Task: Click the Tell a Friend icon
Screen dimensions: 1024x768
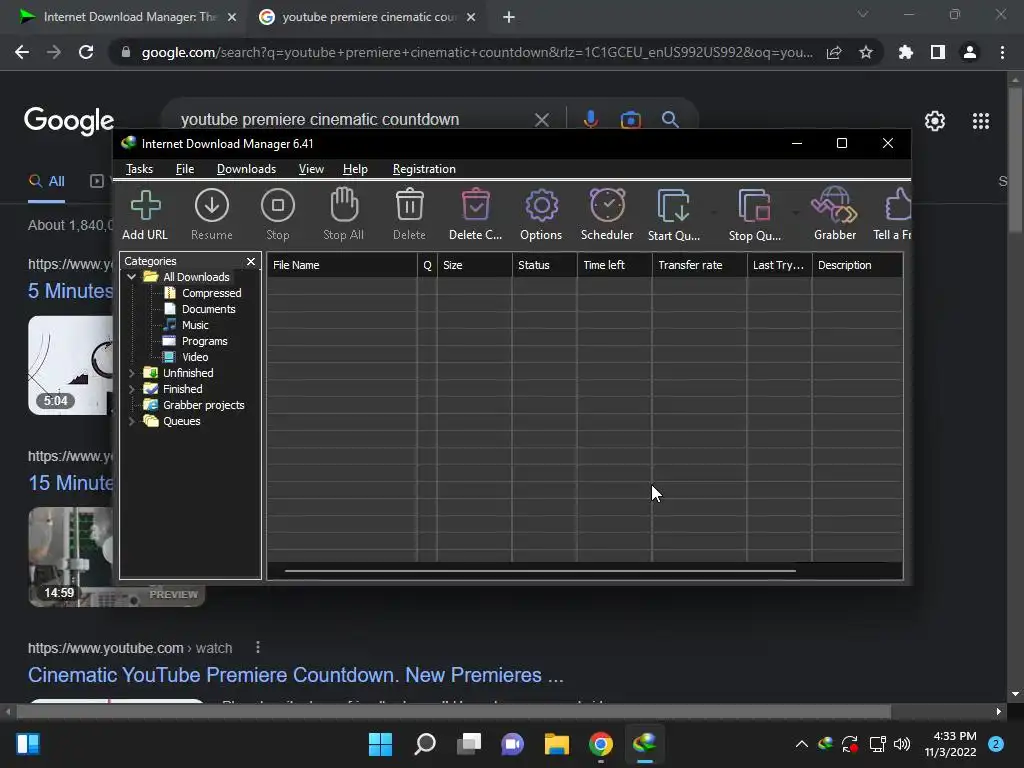Action: click(x=893, y=214)
